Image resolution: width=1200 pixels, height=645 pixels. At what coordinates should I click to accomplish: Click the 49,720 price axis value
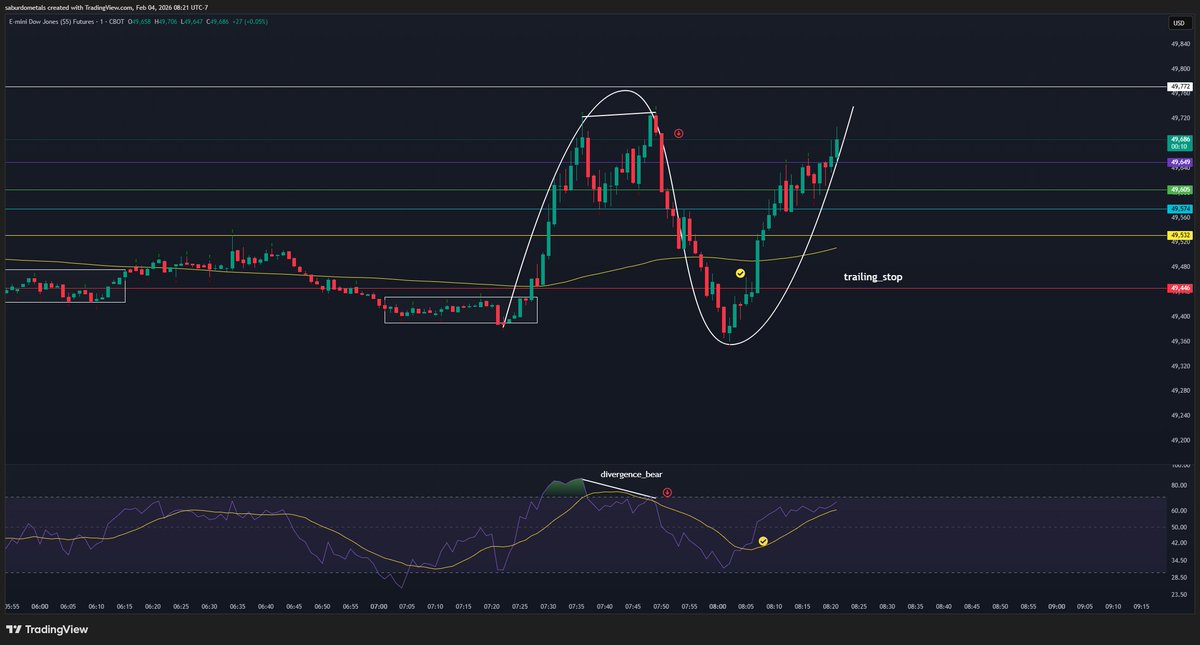pyautogui.click(x=1180, y=118)
